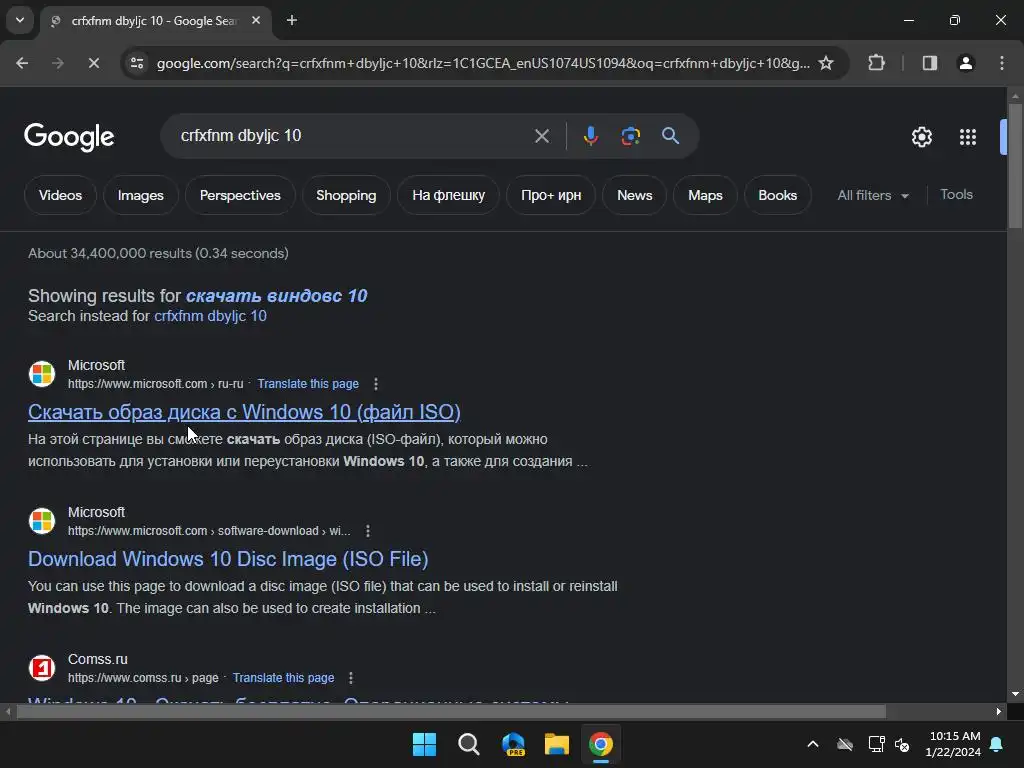The width and height of the screenshot is (1024, 768).
Task: Toggle the Chrome side panel icon
Action: 930,63
